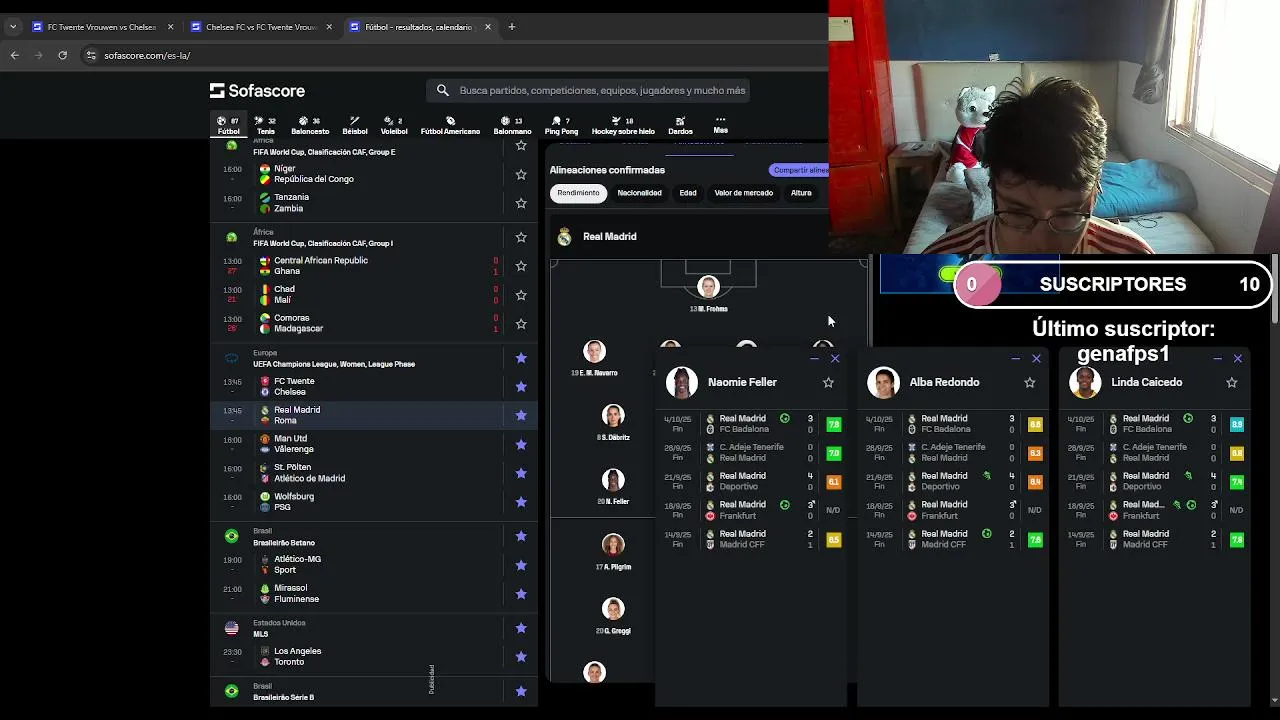Reload the sofascore page
The image size is (1280, 720).
62,55
